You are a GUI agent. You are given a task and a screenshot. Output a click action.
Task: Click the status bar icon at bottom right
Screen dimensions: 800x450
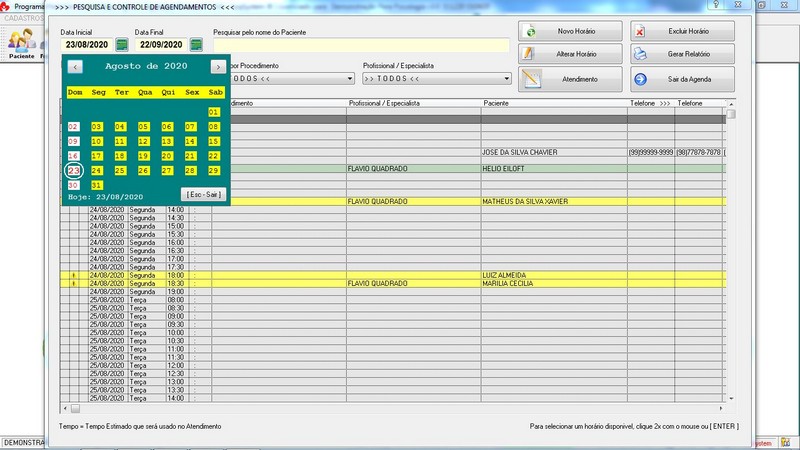point(785,442)
